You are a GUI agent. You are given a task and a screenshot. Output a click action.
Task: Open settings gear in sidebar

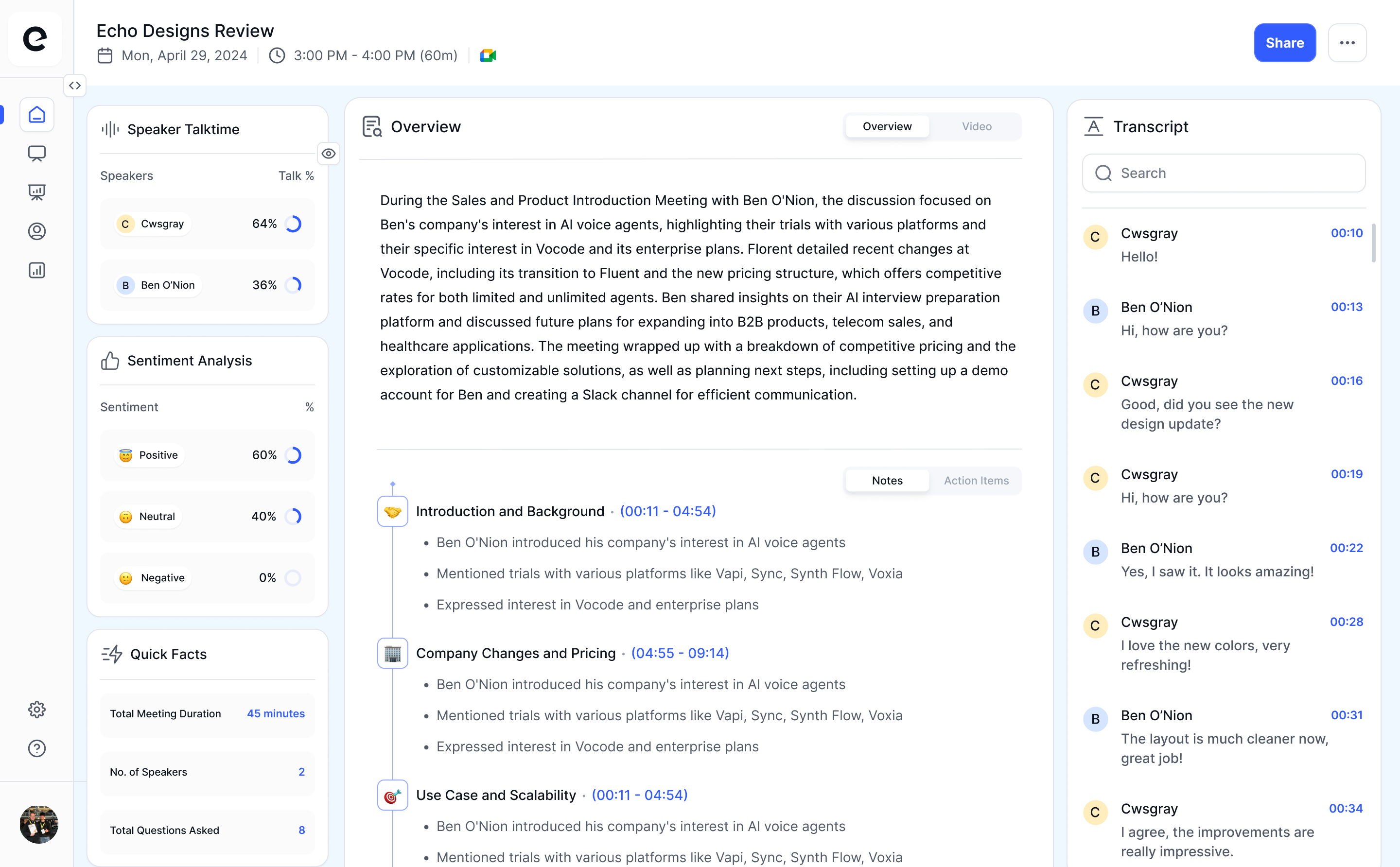[x=37, y=710]
